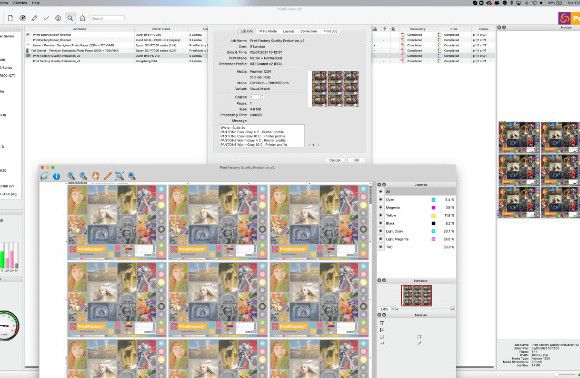Click the PrintFactory logo at top right
Image resolution: width=580 pixels, height=378 pixels.
coord(569,18)
